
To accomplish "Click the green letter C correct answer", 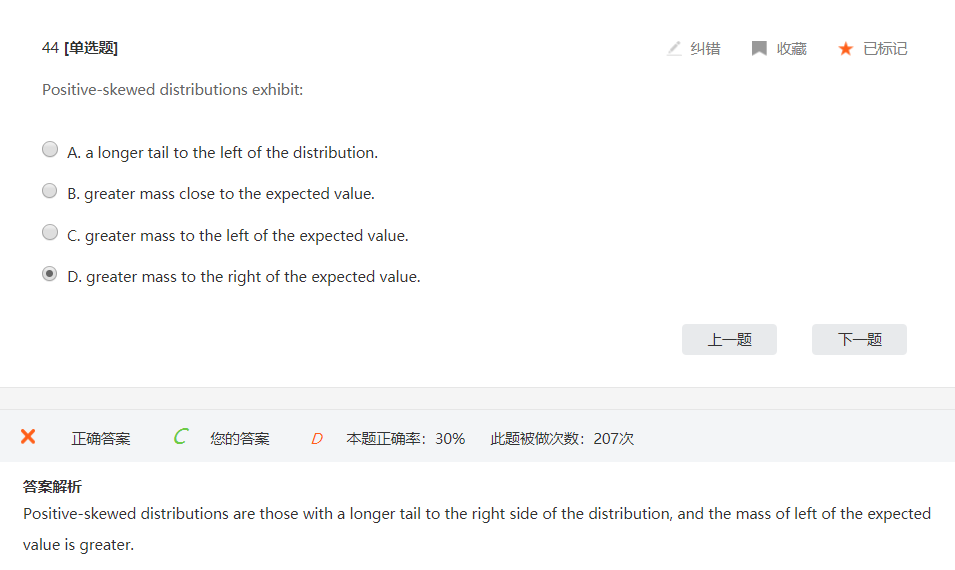I will [180, 437].
